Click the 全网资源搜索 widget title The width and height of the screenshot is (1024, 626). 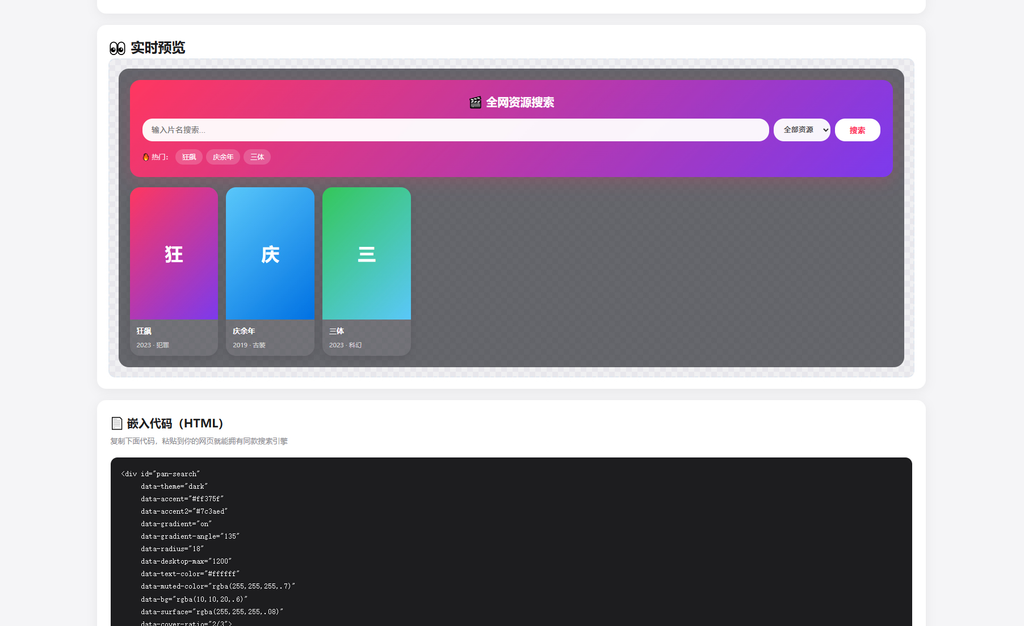pyautogui.click(x=520, y=102)
